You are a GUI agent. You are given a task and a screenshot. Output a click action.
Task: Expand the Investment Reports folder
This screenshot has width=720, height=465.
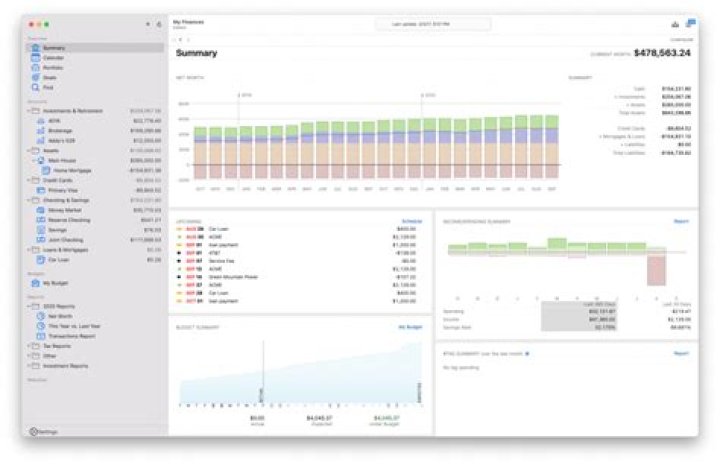coord(29,366)
